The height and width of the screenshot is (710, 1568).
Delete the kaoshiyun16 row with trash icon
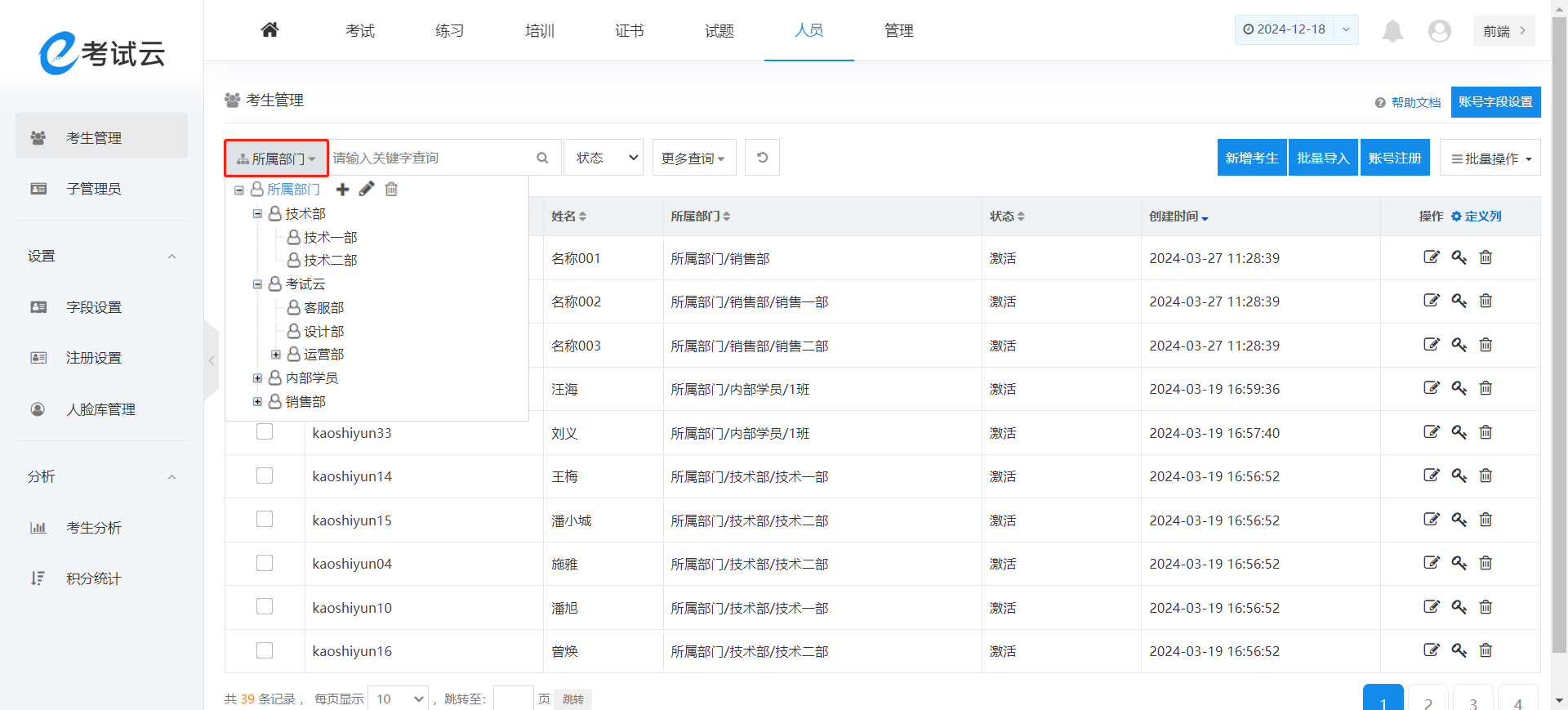[x=1486, y=650]
